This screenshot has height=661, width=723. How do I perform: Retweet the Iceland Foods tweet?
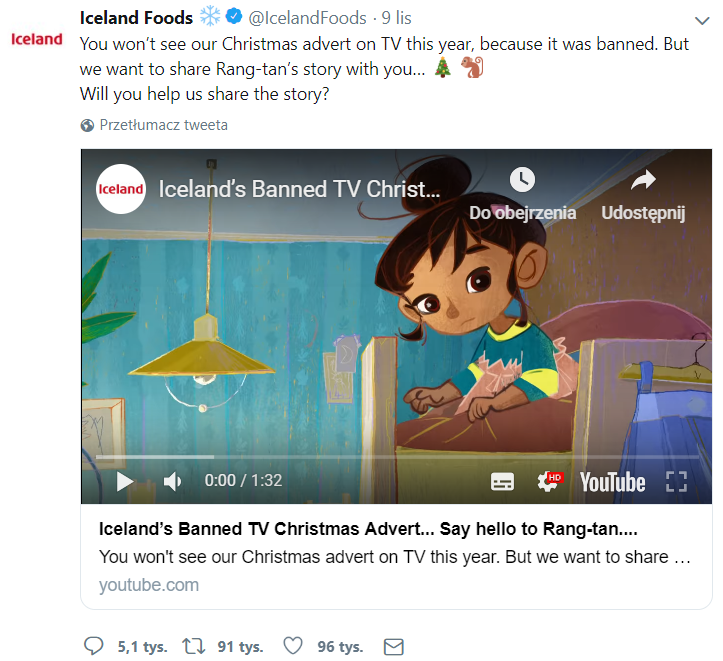tap(196, 646)
